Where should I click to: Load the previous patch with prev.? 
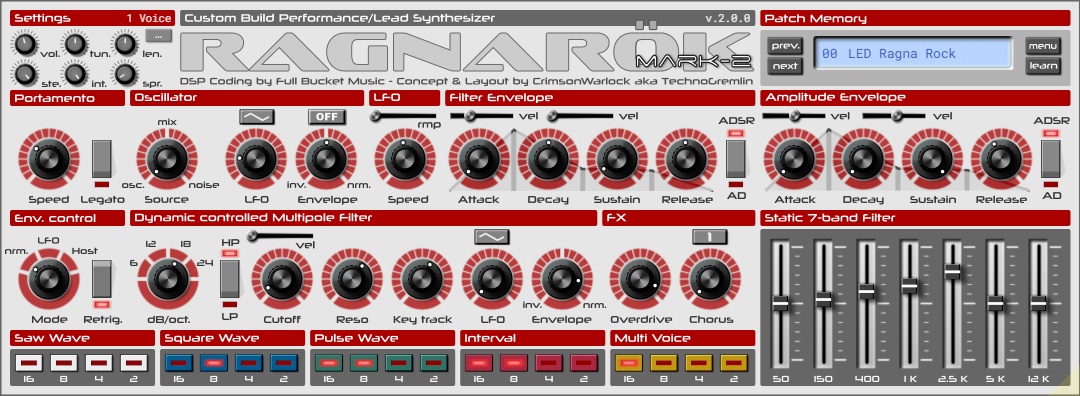pos(785,46)
